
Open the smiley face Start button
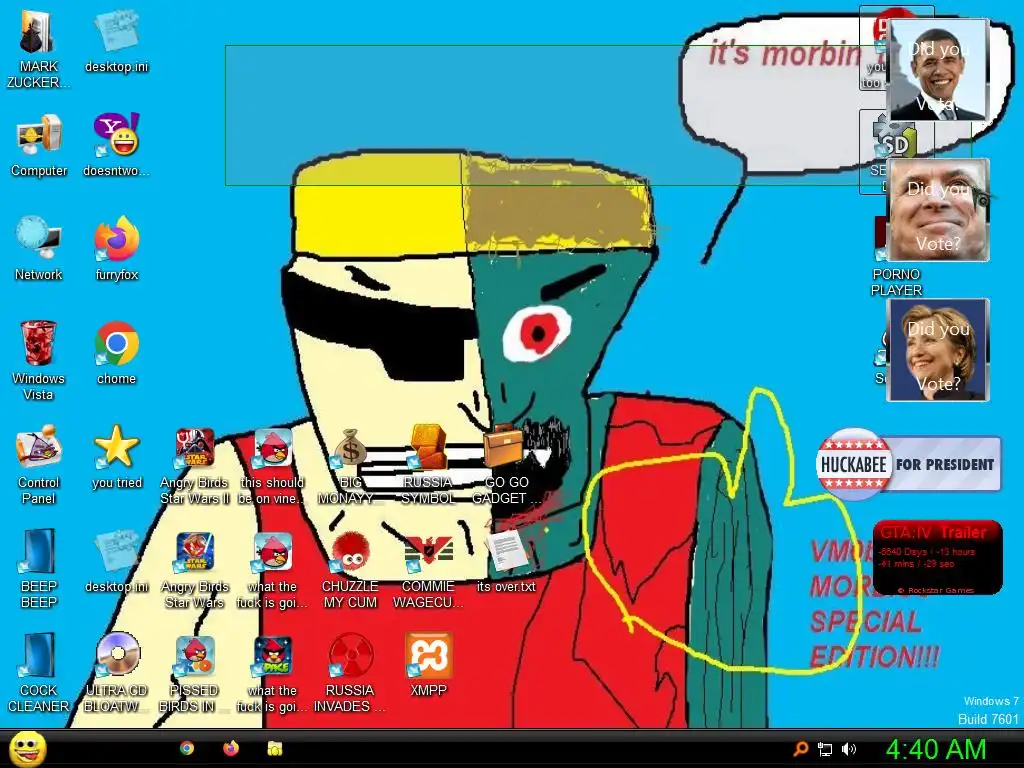coord(27,748)
